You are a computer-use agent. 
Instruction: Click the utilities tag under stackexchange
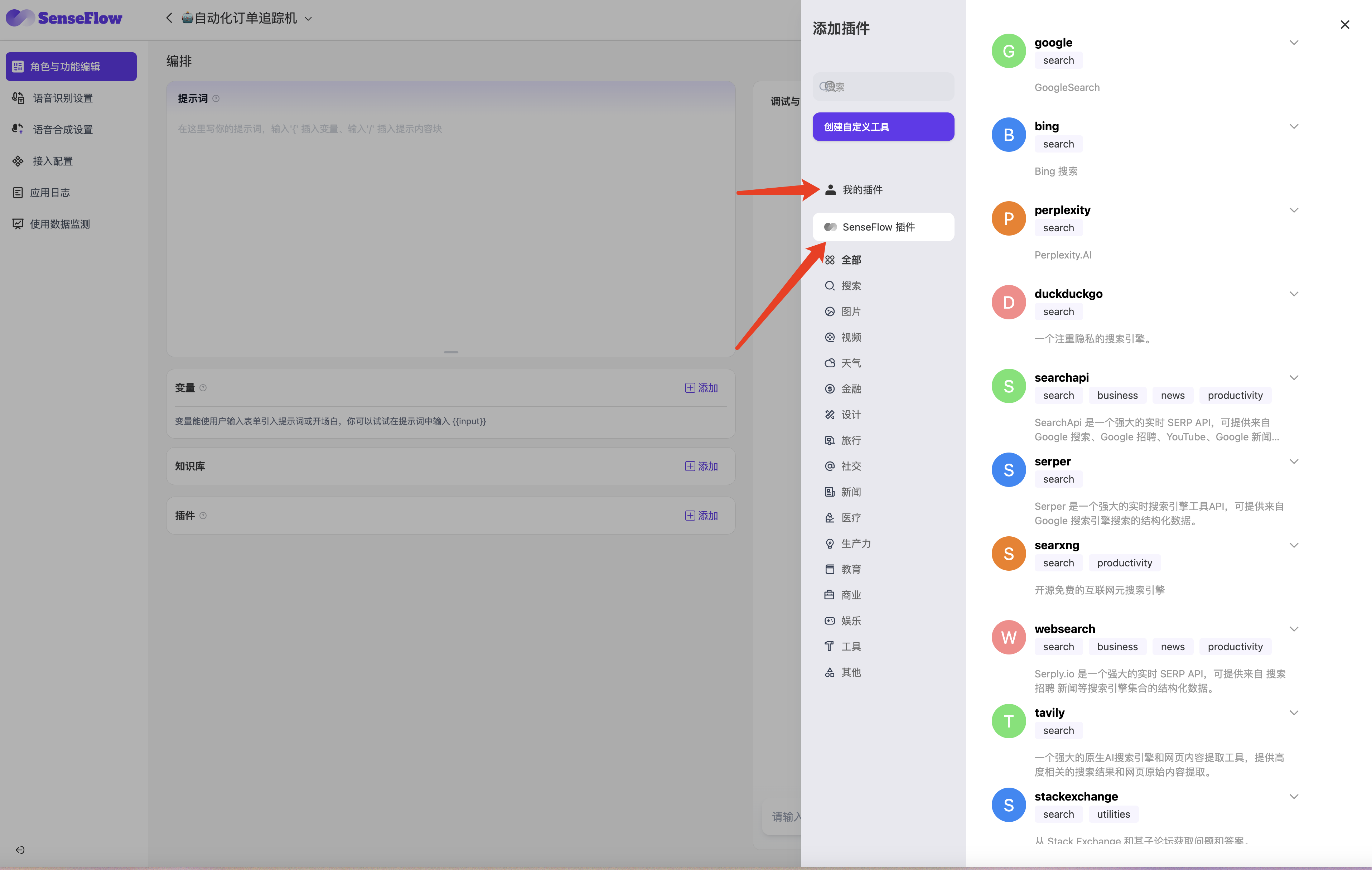(x=1113, y=814)
